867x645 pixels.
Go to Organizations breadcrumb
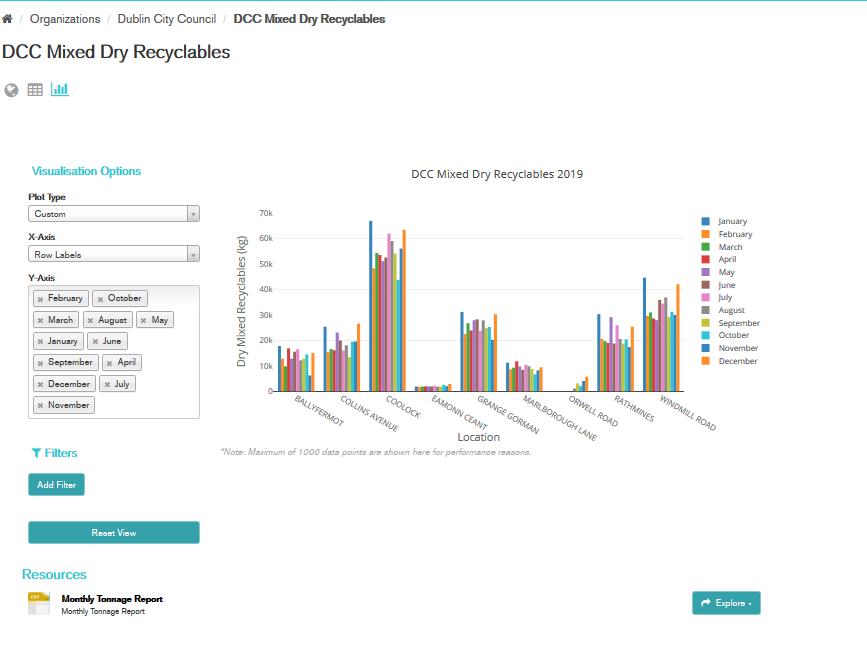(x=65, y=19)
